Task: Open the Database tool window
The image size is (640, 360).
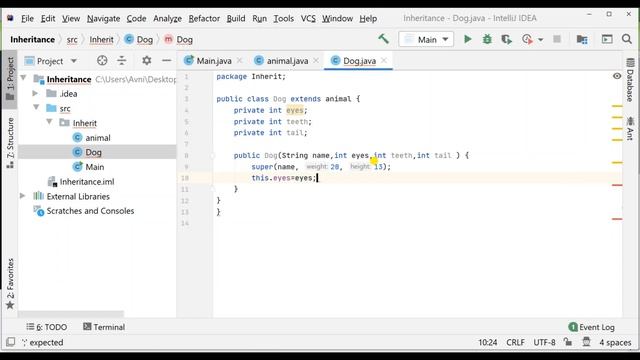Action: (x=631, y=80)
